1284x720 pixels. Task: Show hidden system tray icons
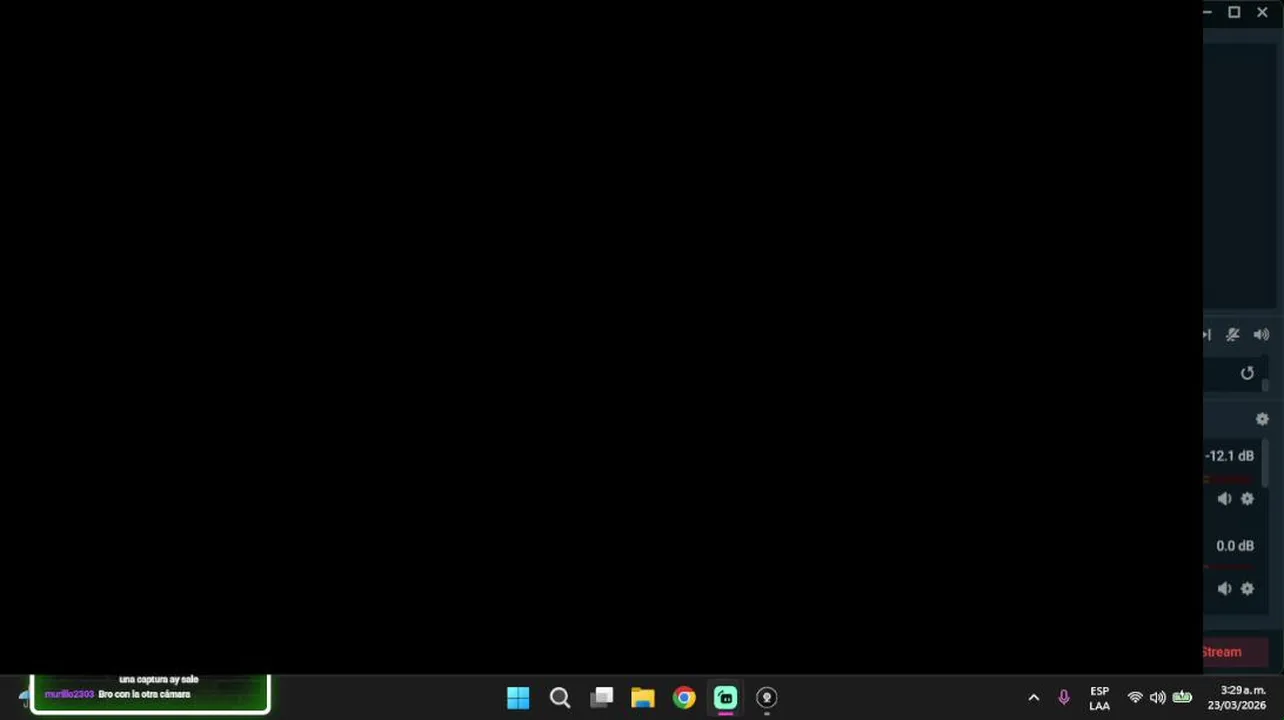1034,698
